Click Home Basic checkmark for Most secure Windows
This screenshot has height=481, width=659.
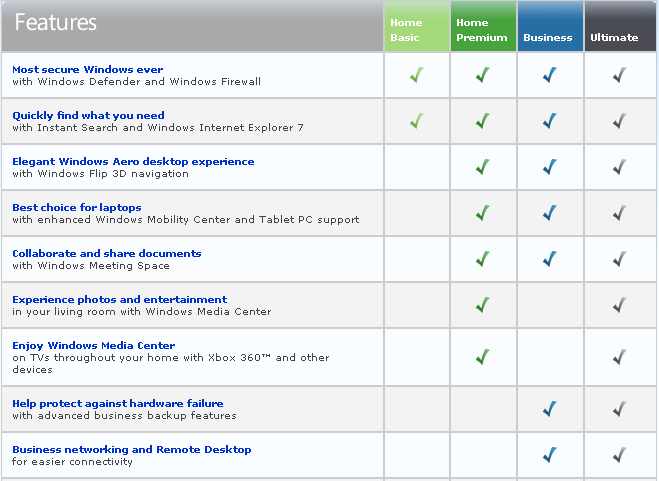tap(416, 75)
